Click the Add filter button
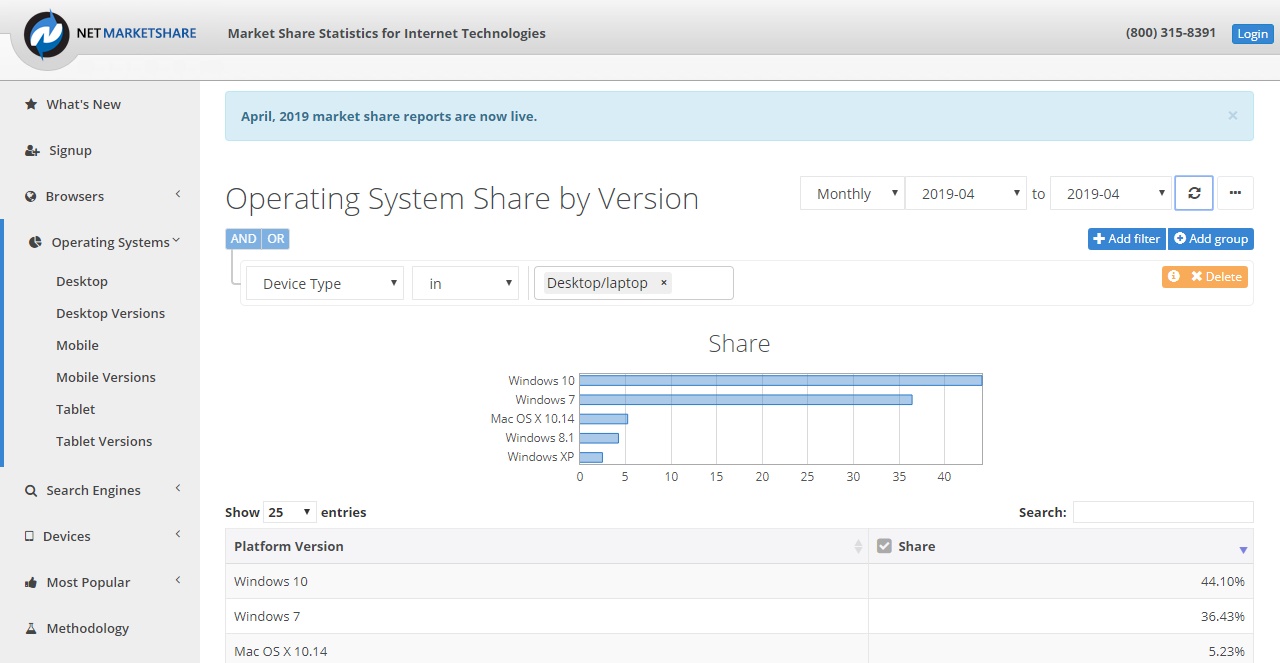1280x663 pixels. (1127, 239)
